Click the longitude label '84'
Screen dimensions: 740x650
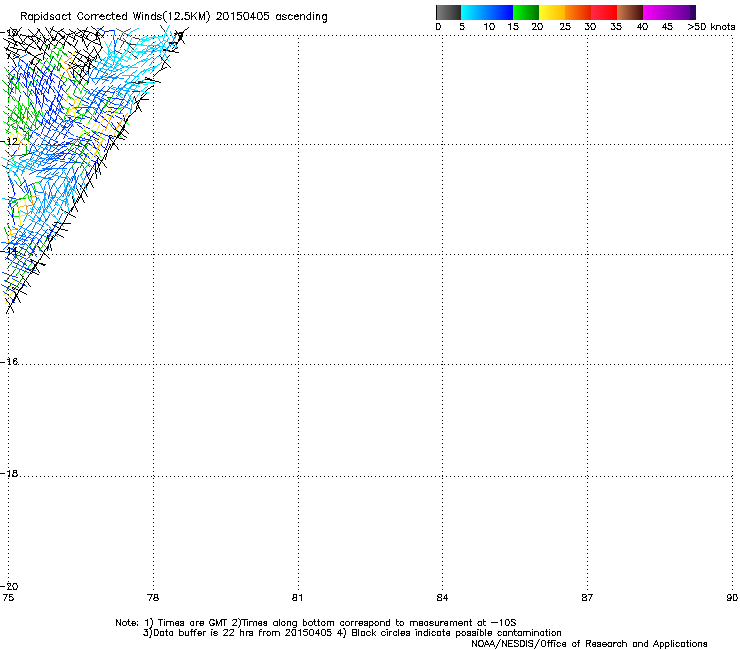pos(442,598)
